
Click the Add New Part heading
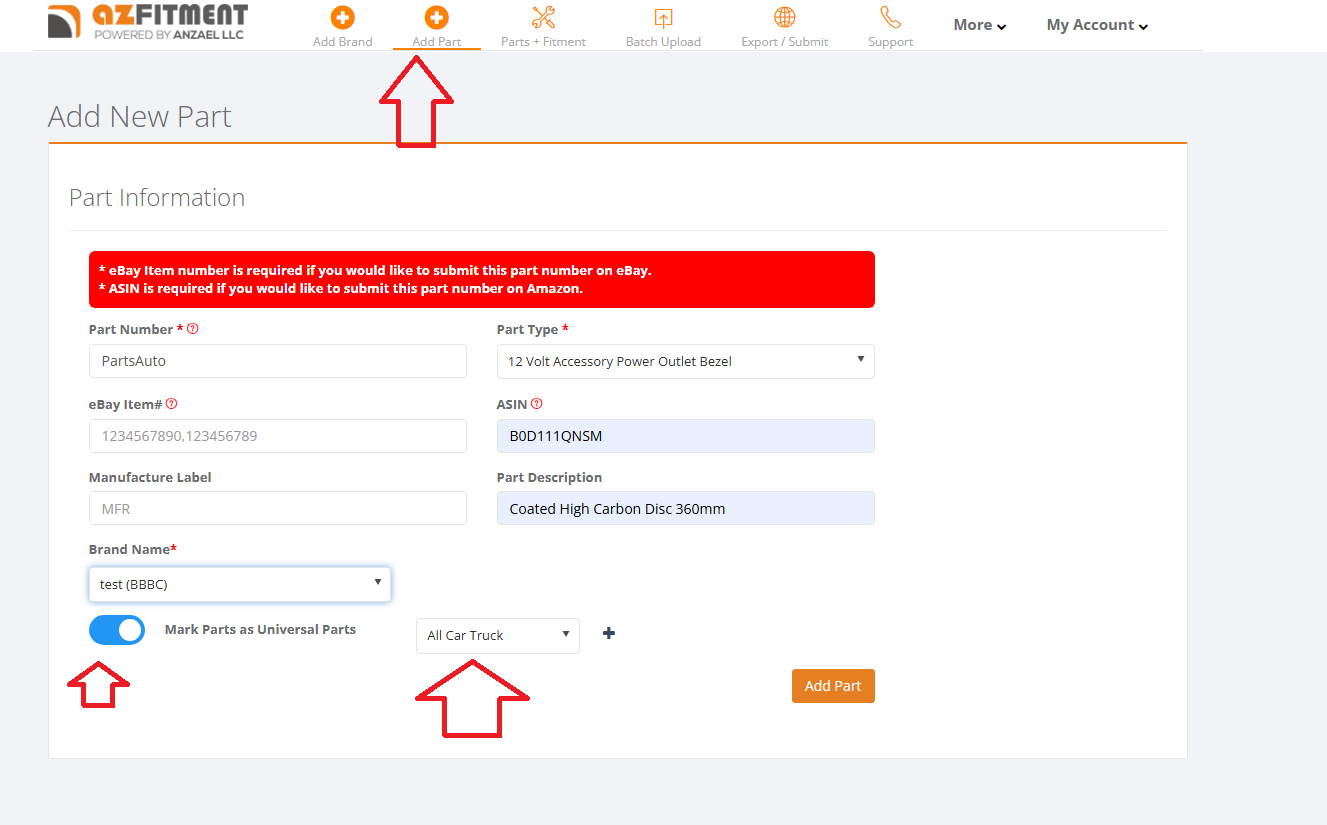pos(140,116)
